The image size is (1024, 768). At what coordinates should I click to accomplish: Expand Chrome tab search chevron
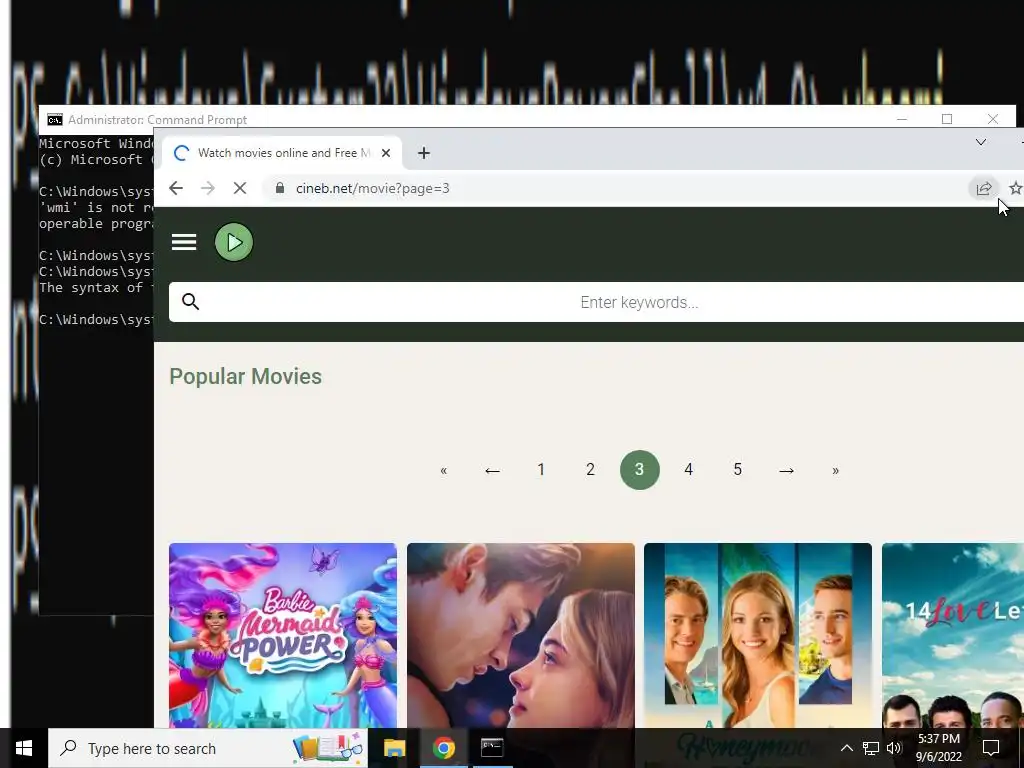click(981, 142)
